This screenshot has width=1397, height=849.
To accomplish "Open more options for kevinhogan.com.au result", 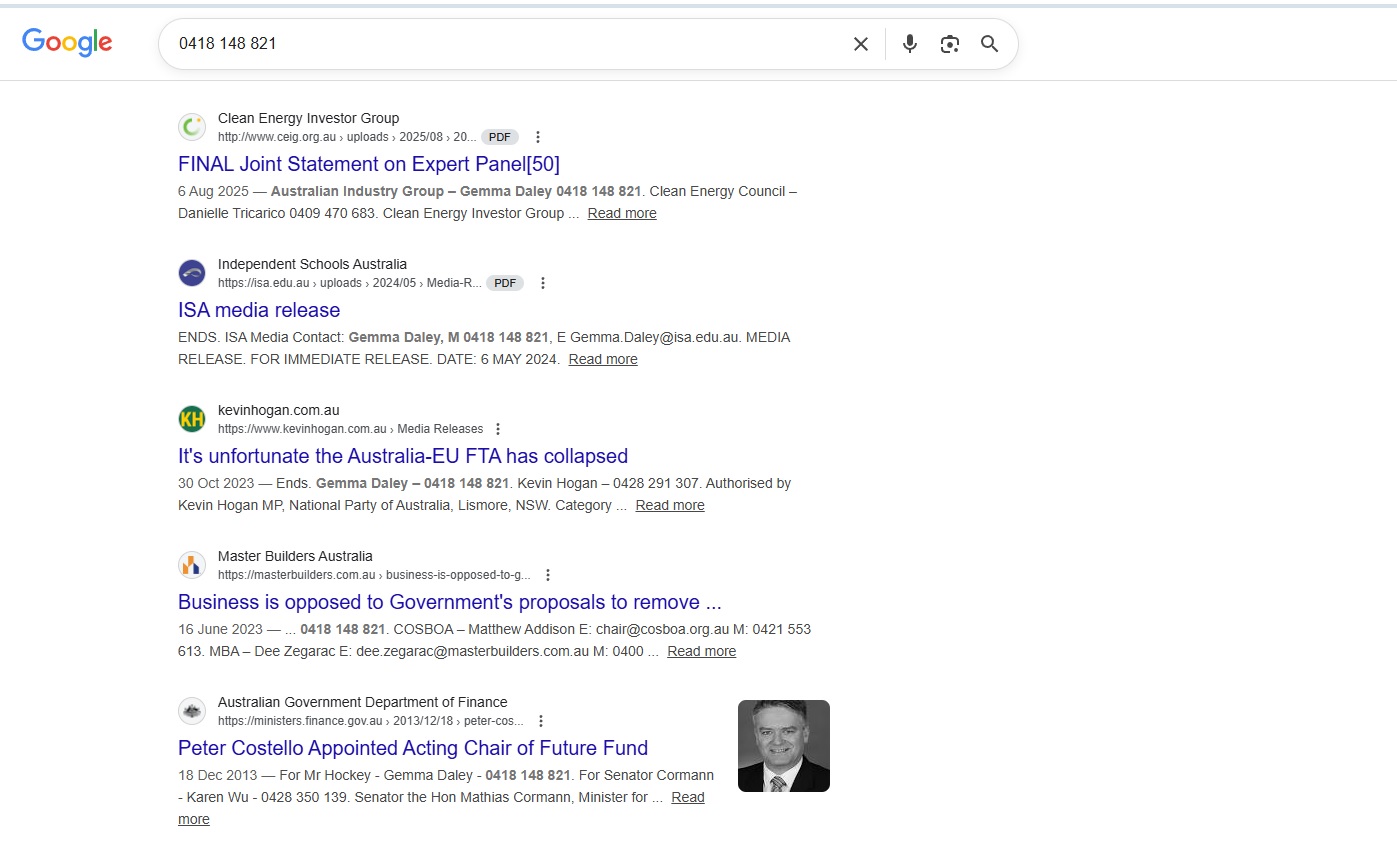I will click(498, 429).
